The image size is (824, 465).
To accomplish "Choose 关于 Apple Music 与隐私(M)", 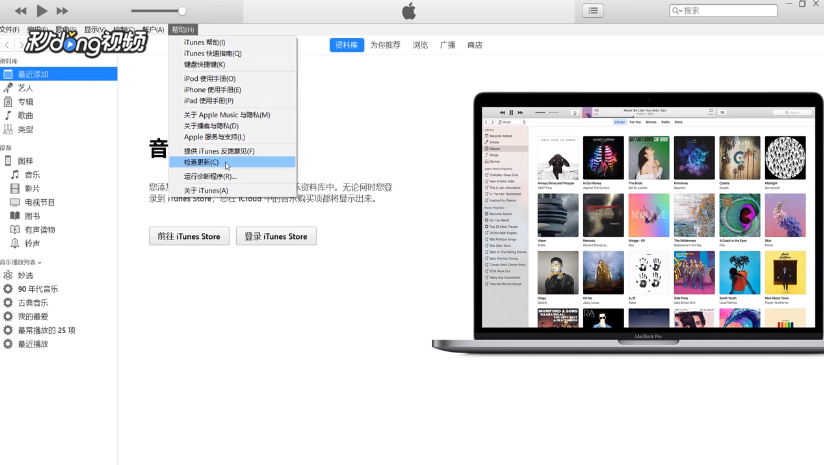I will click(232, 115).
